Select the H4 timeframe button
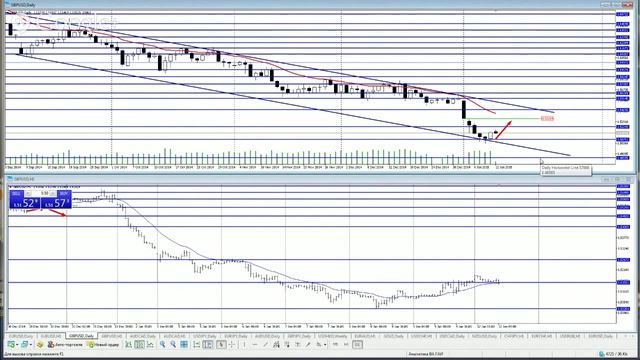The width and height of the screenshot is (640, 360). (346, 344)
